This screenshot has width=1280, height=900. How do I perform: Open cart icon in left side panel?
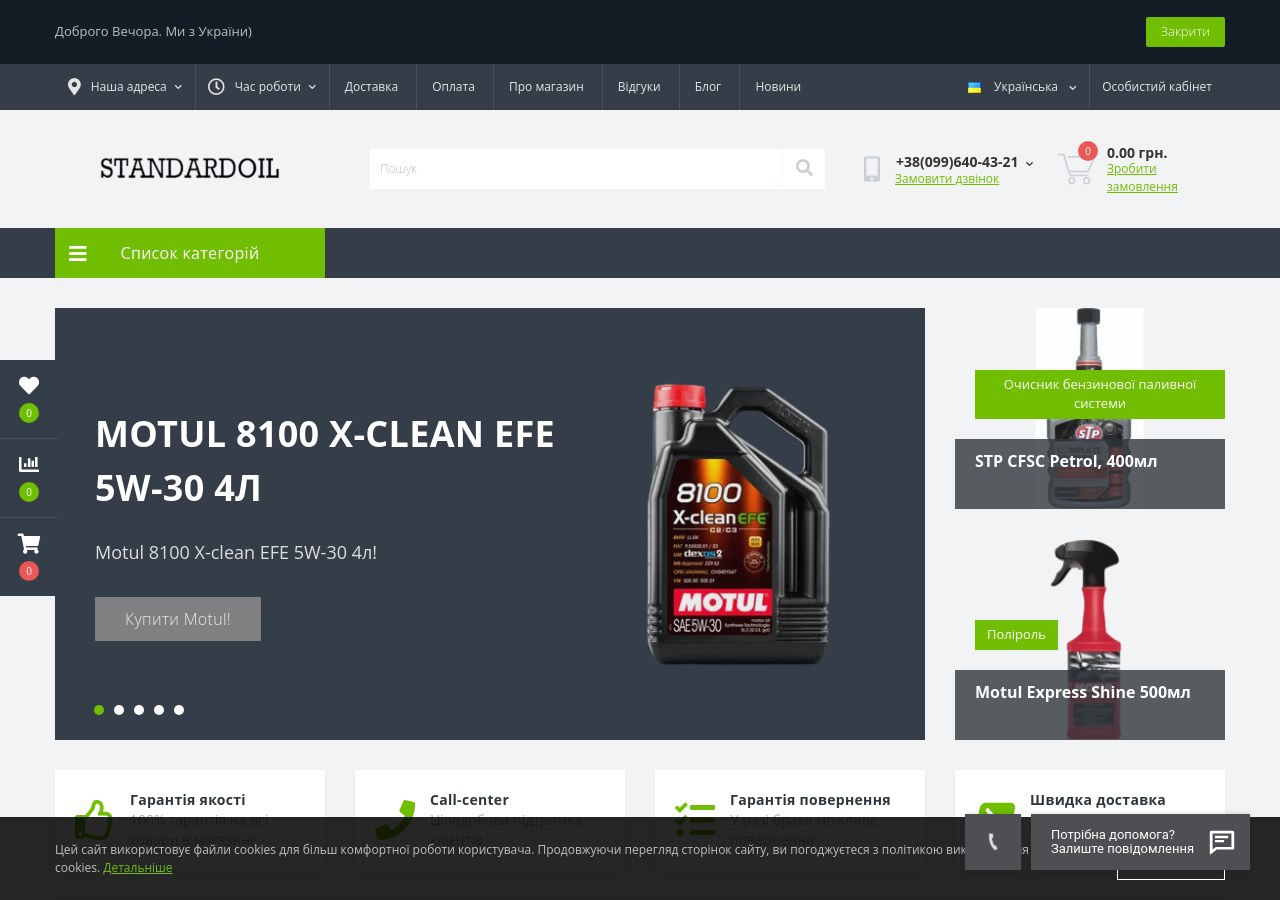pyautogui.click(x=29, y=543)
